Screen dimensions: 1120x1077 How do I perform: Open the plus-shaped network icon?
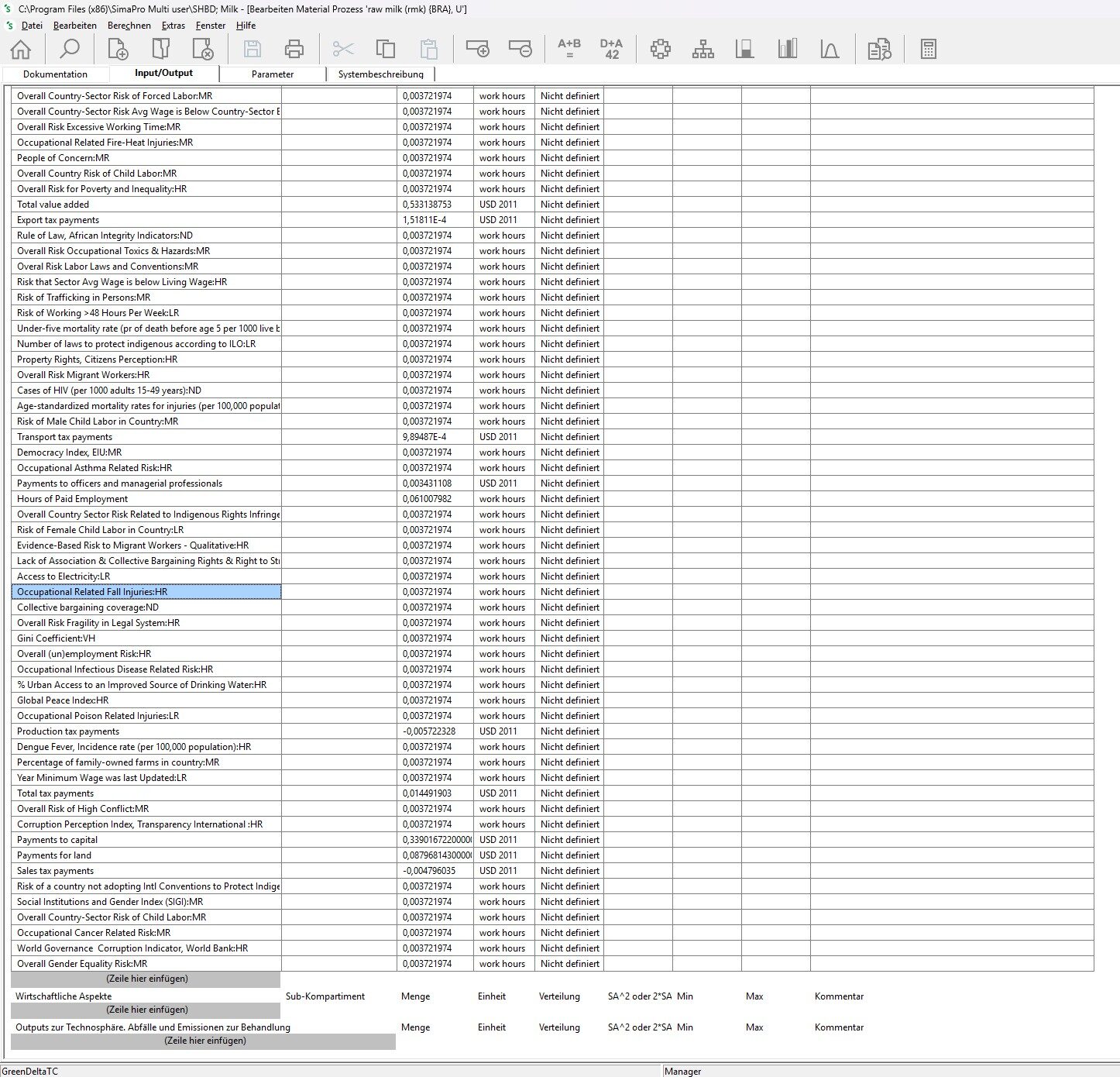661,49
